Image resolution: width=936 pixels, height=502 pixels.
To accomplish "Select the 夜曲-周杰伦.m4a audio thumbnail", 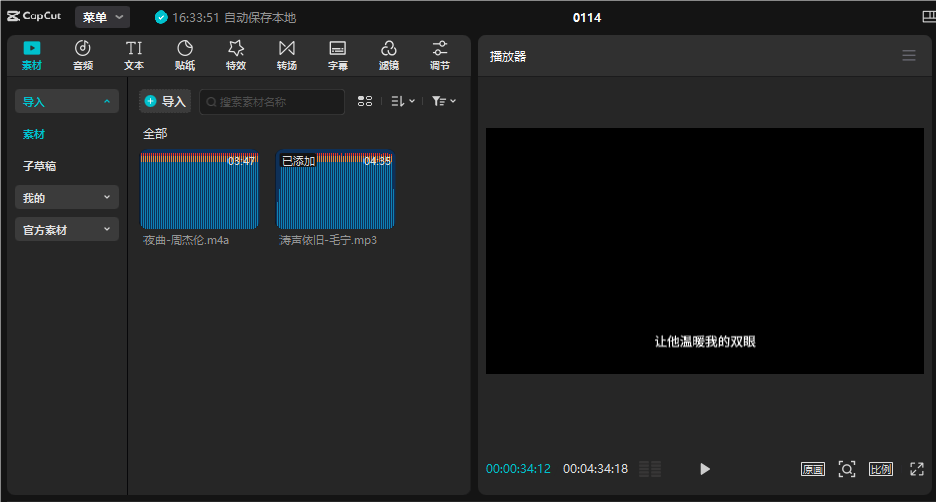I will point(199,190).
